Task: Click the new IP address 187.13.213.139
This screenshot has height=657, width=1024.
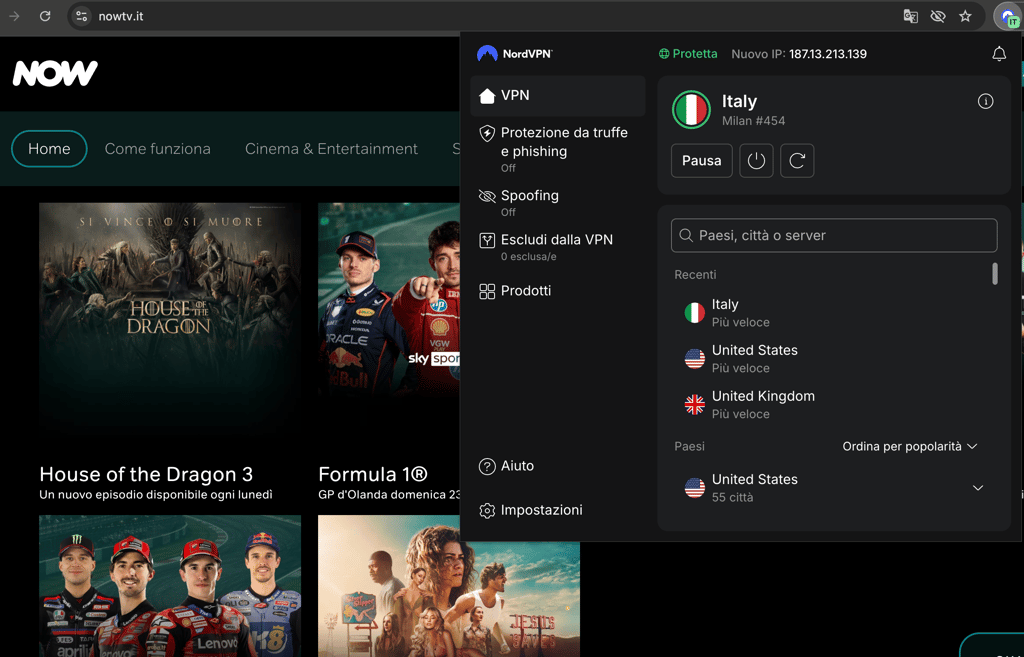Action: point(827,54)
